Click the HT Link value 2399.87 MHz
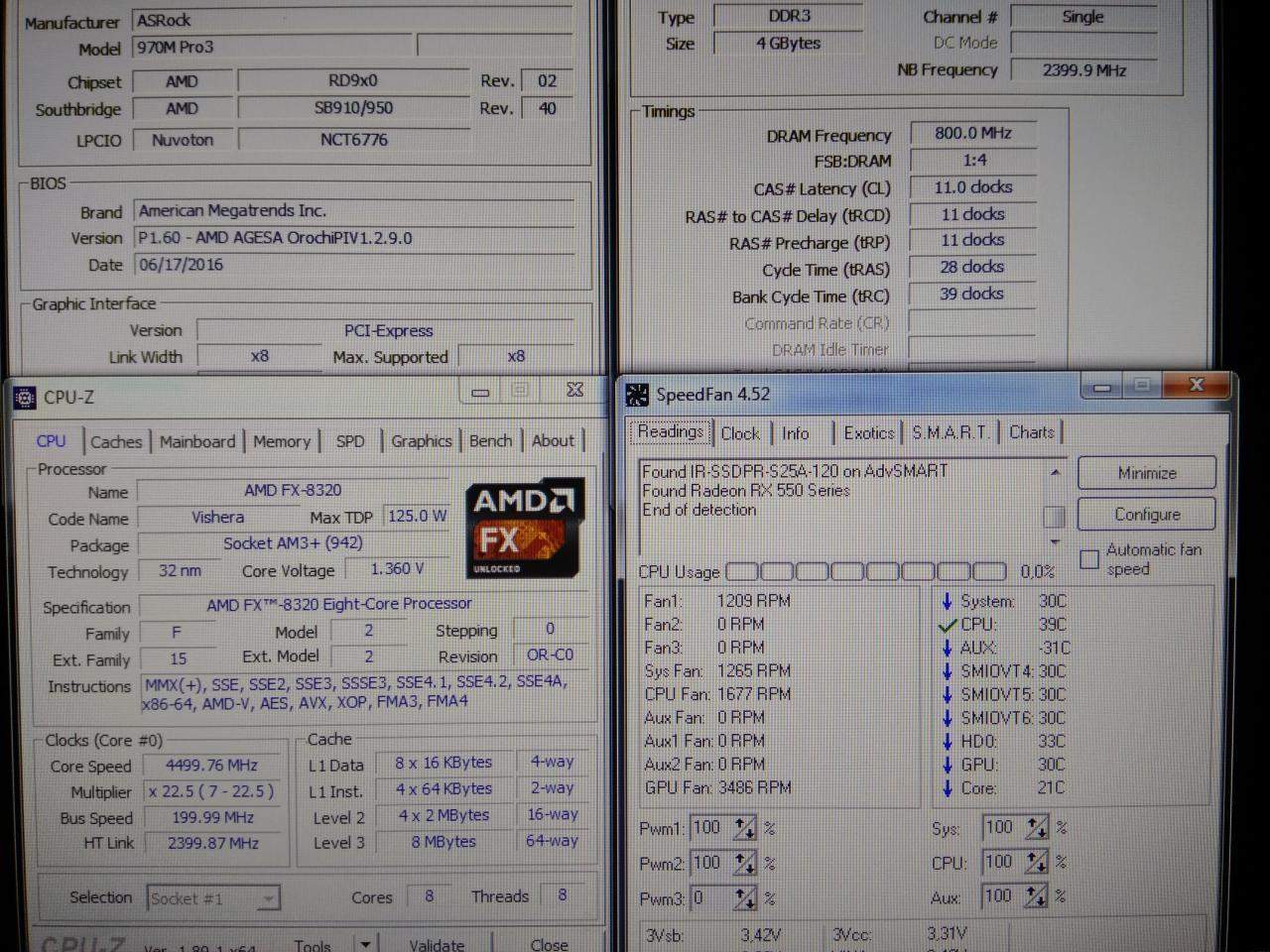Image resolution: width=1270 pixels, height=952 pixels. click(211, 843)
